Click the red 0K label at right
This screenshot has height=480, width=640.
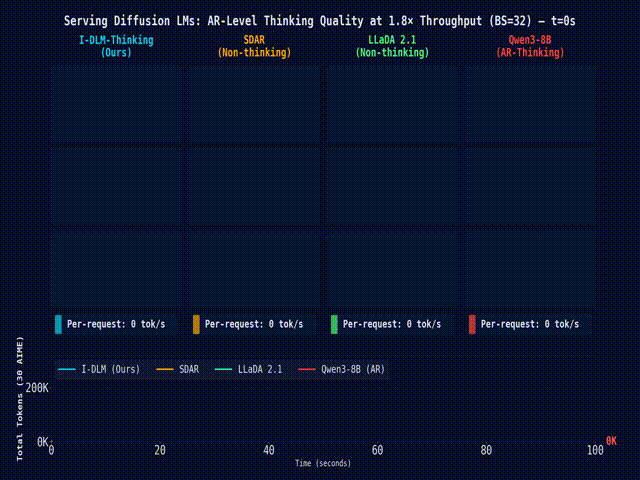611,441
